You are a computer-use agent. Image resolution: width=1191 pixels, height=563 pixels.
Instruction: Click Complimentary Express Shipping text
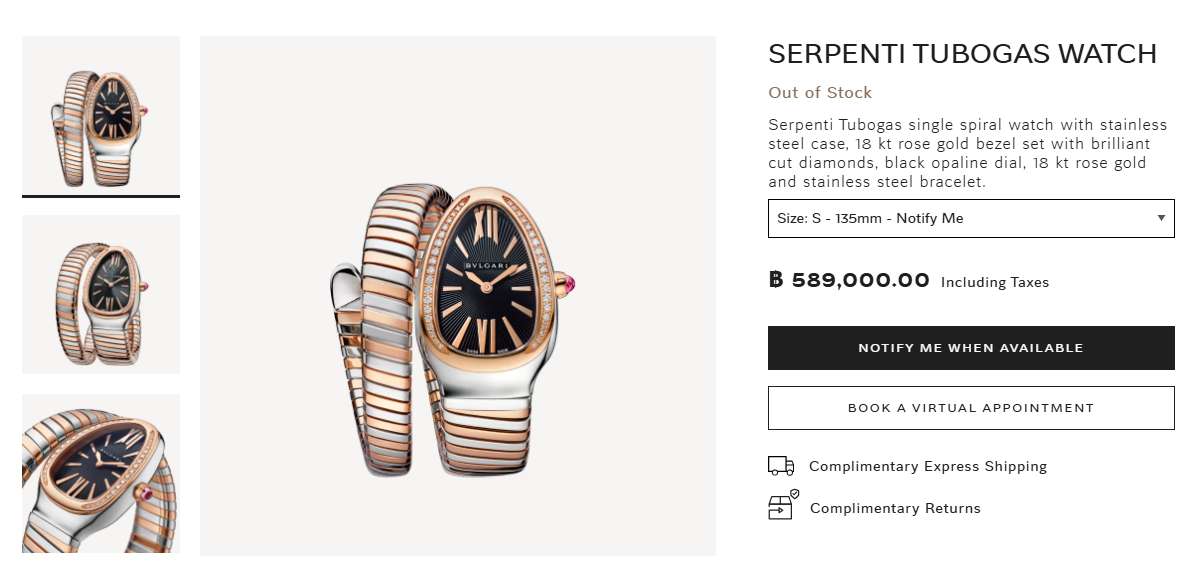tap(927, 467)
